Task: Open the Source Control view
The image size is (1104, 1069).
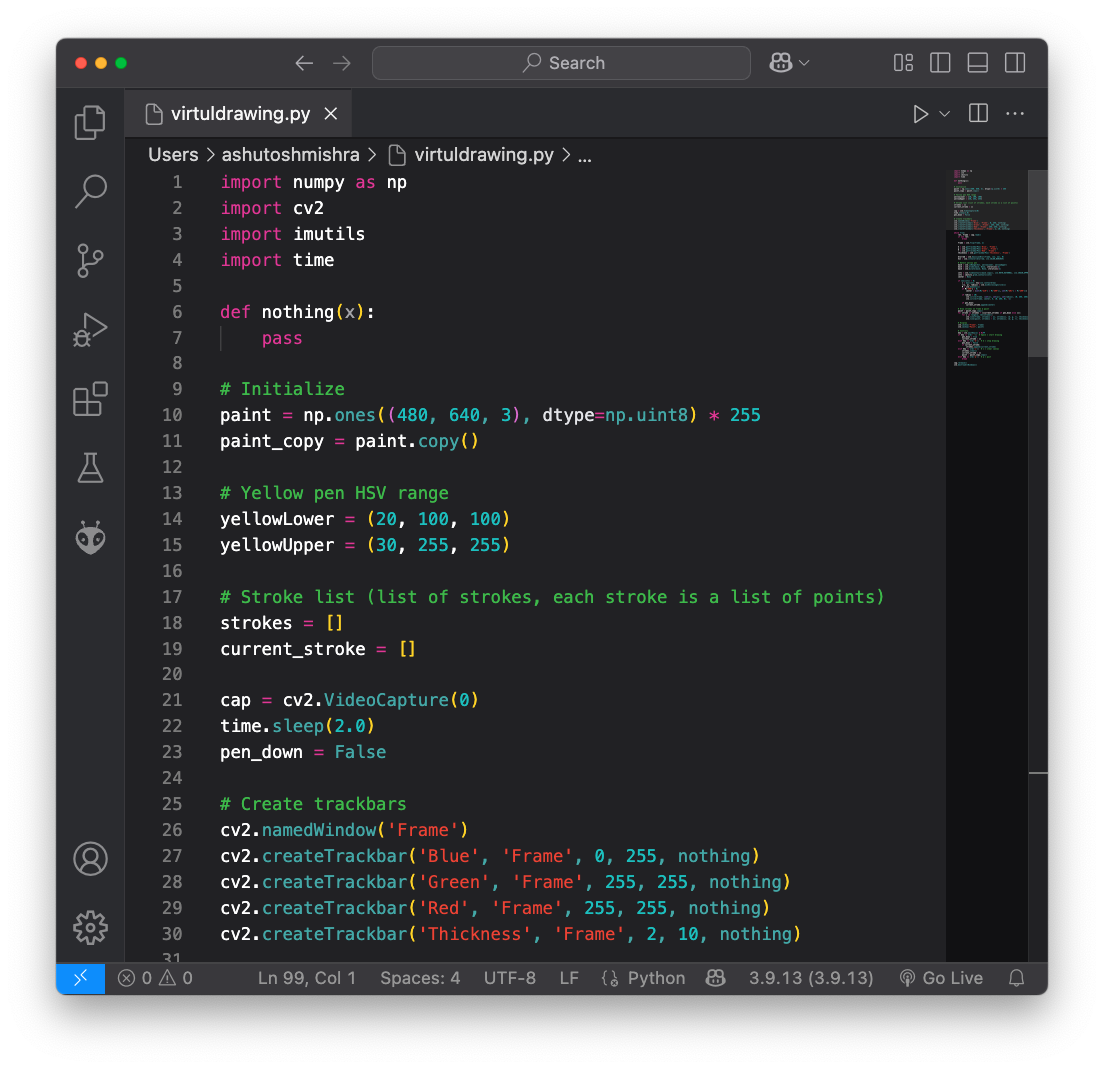Action: [x=90, y=260]
